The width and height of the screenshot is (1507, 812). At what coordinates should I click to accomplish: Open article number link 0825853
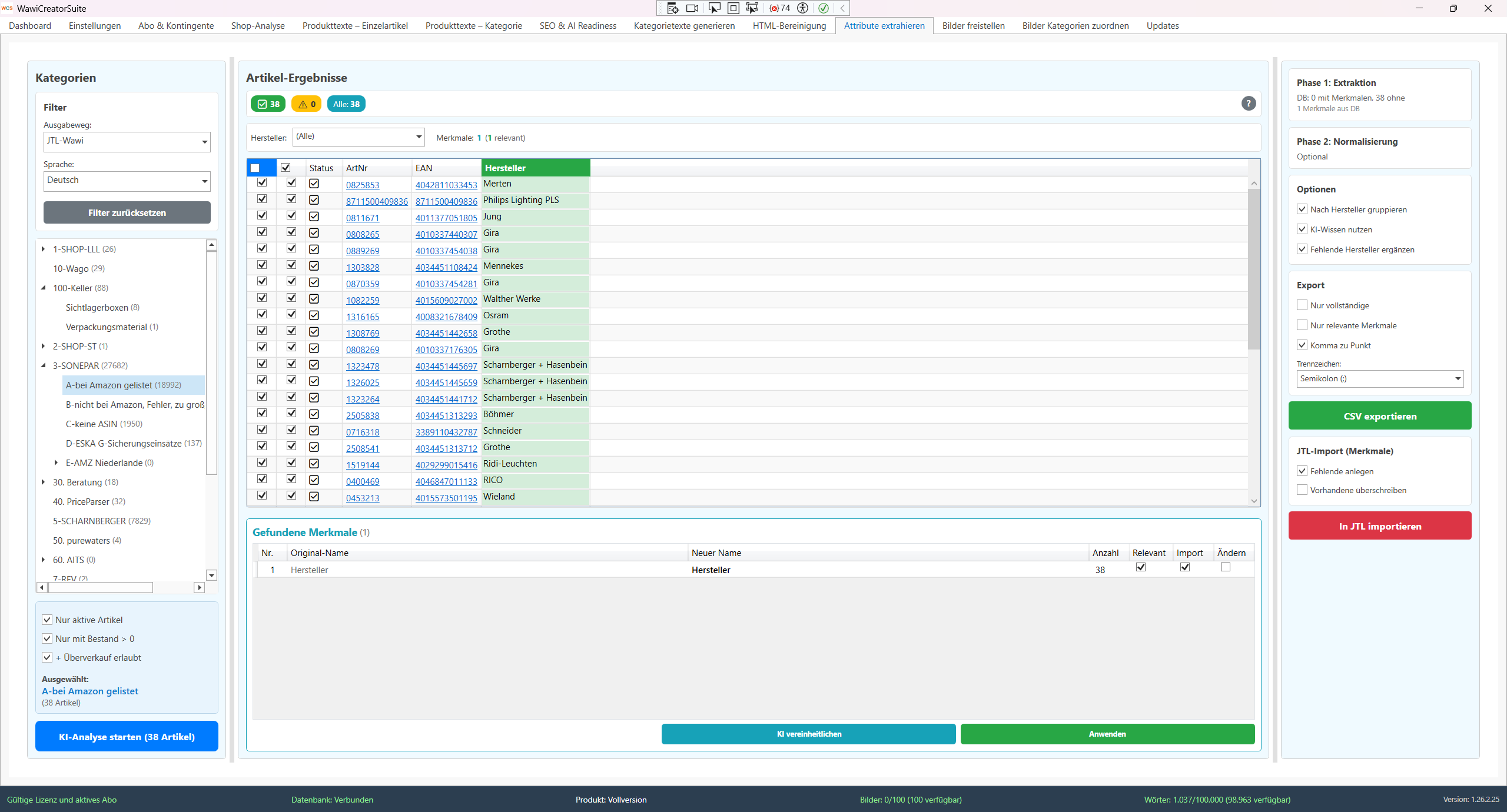pos(363,185)
